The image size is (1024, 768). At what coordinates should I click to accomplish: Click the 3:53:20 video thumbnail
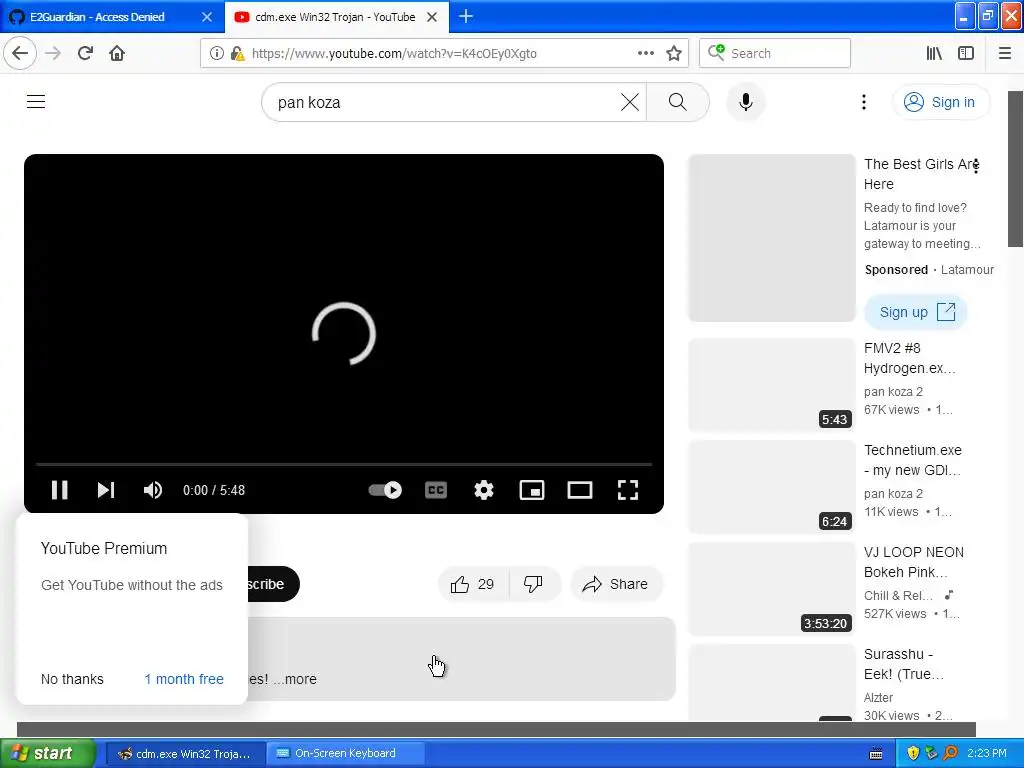(772, 588)
